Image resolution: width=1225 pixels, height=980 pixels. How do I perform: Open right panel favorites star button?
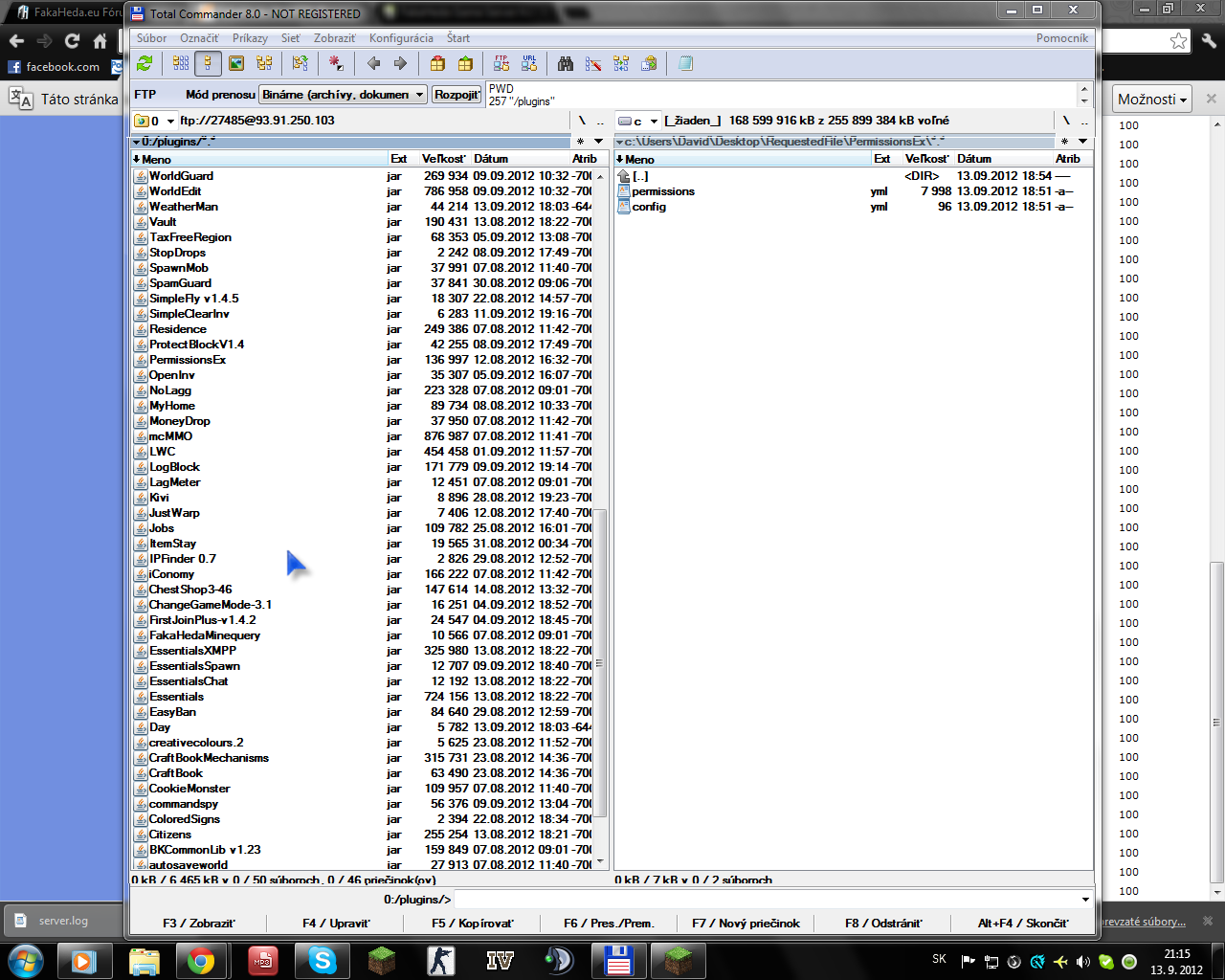click(1064, 142)
